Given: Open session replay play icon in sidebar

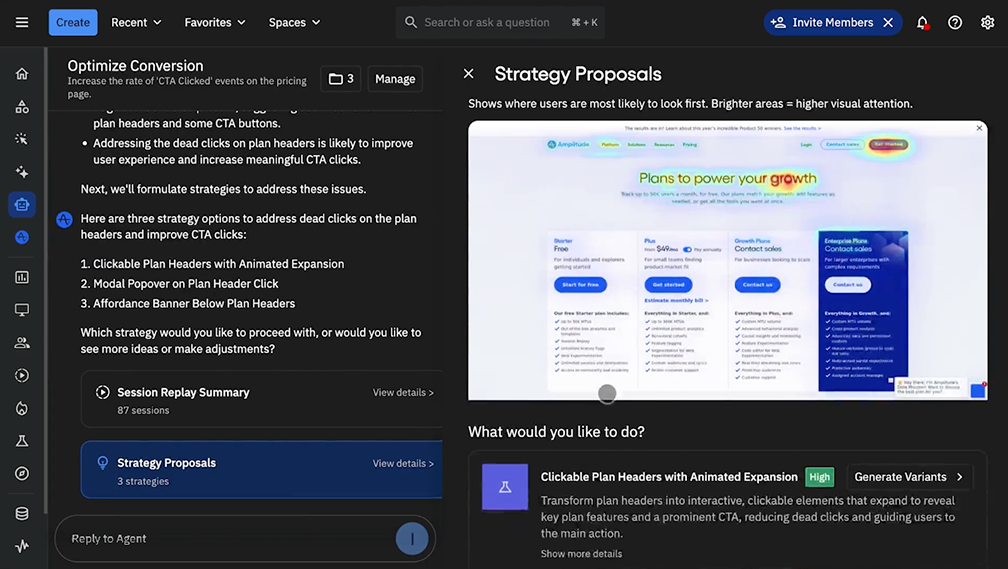Looking at the screenshot, I should point(22,375).
